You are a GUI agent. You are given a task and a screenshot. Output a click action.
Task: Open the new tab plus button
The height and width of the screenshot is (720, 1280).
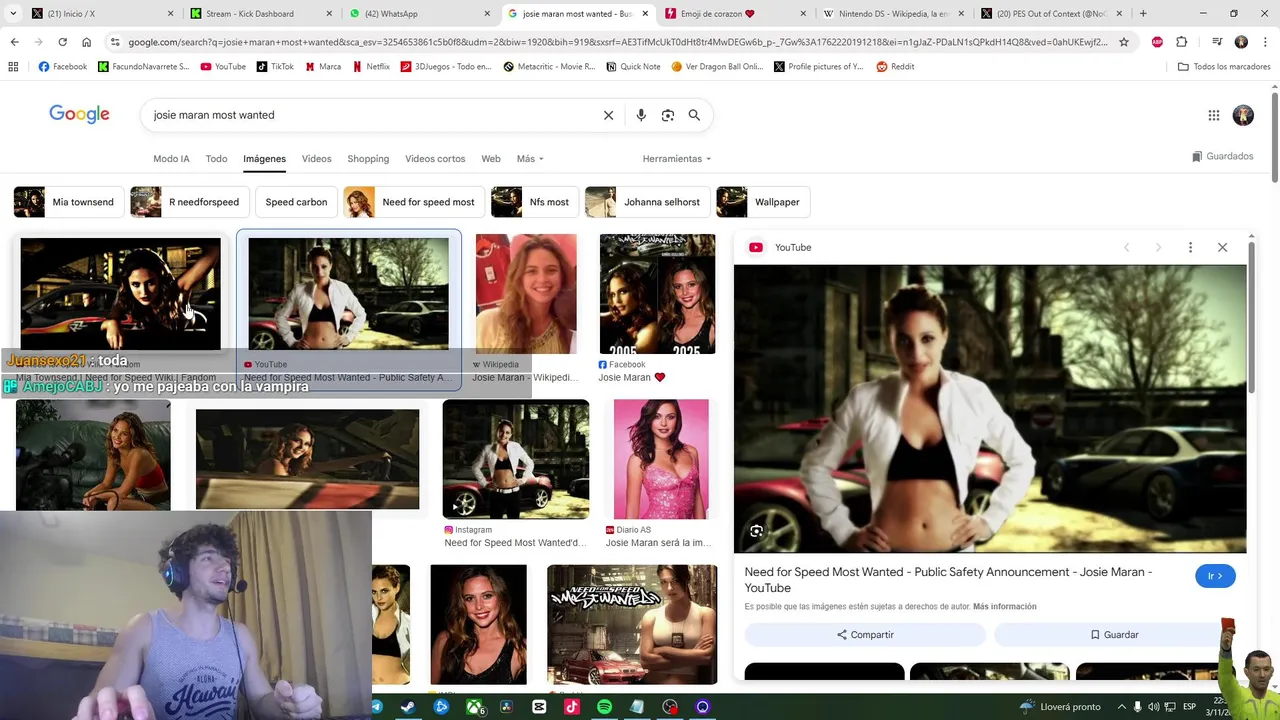click(1143, 14)
